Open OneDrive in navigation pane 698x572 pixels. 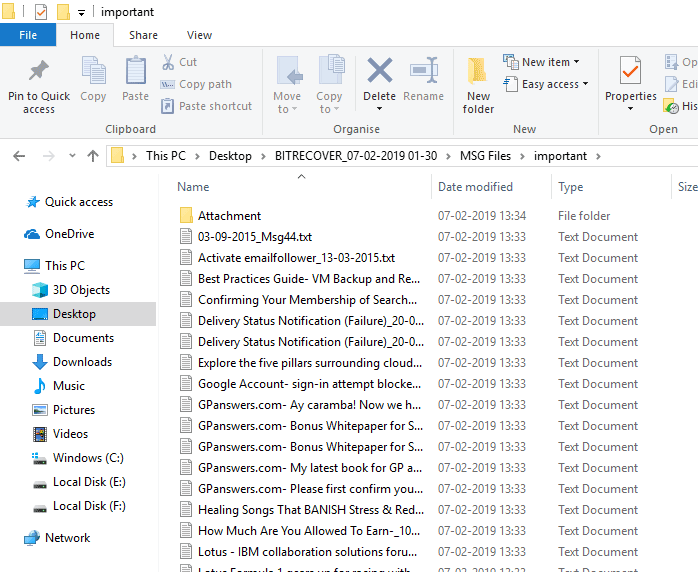pos(69,234)
